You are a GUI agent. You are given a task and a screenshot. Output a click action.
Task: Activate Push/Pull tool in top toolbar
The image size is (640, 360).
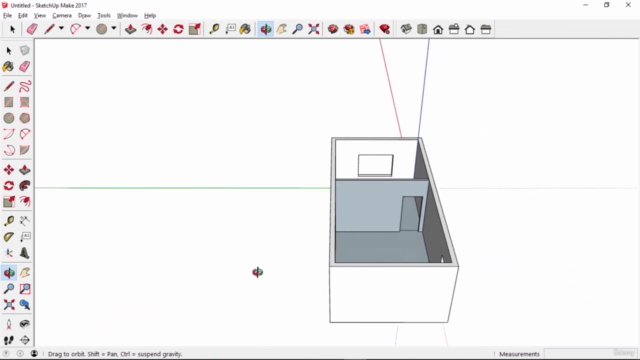(131, 29)
